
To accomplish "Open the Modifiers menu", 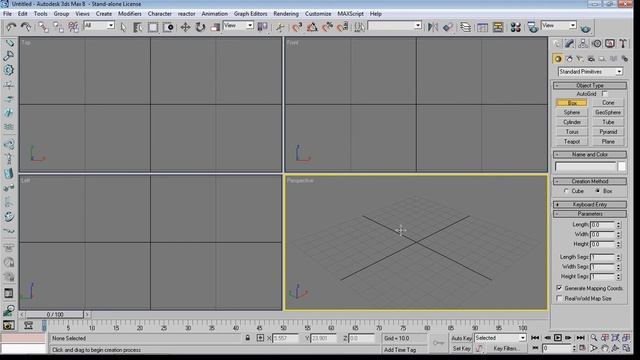I will 130,13.
